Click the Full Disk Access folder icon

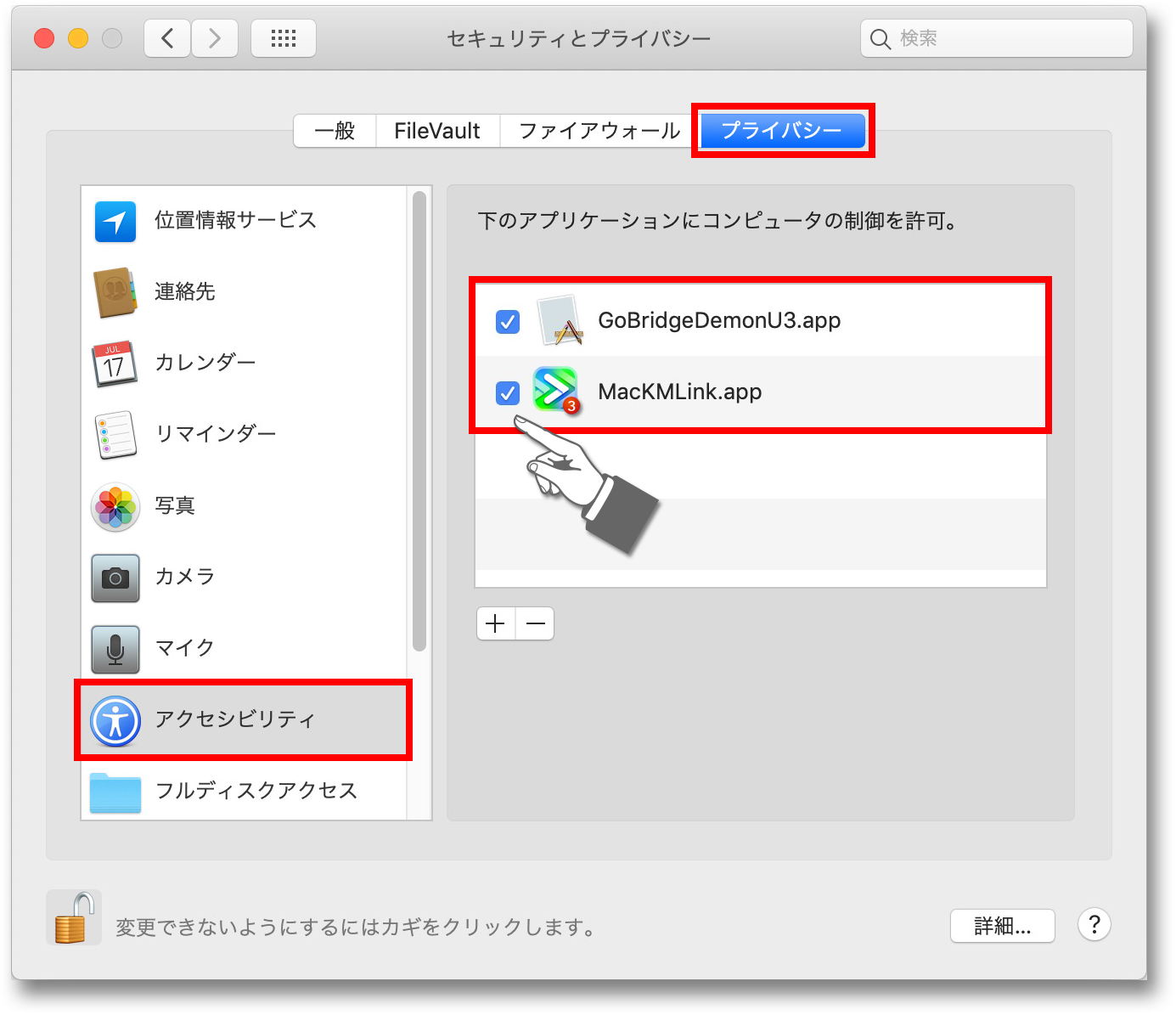(x=115, y=792)
